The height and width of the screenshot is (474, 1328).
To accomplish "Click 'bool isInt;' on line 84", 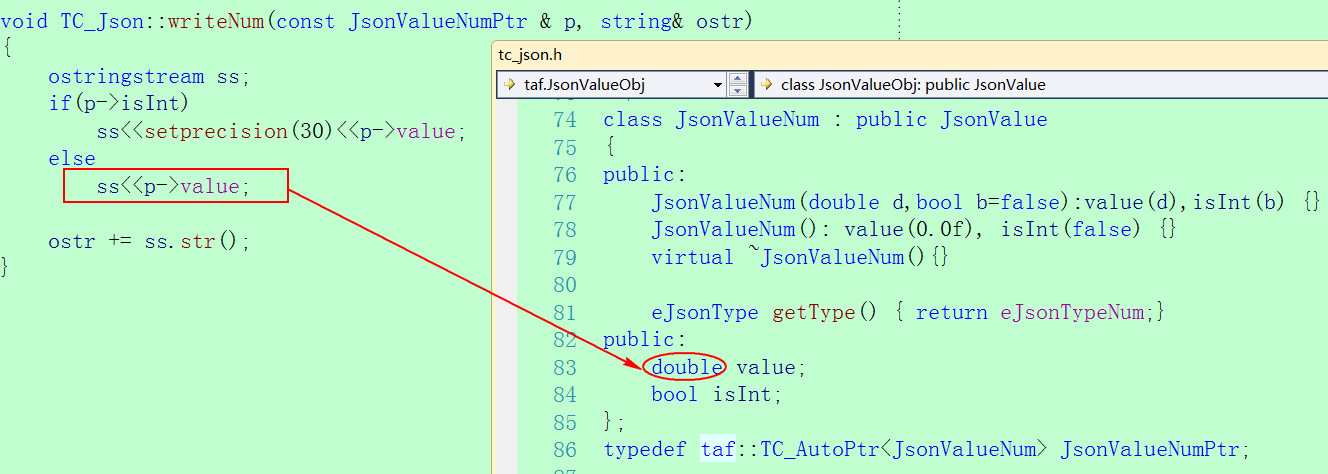I will [x=718, y=394].
